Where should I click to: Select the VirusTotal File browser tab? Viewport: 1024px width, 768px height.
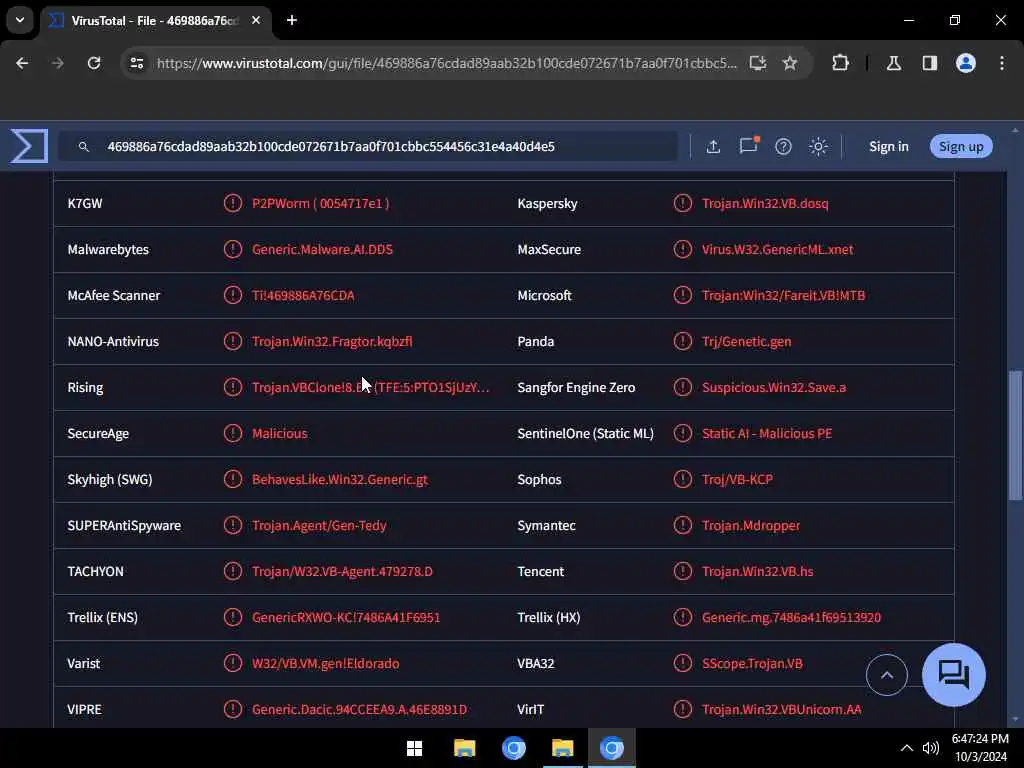pos(155,20)
